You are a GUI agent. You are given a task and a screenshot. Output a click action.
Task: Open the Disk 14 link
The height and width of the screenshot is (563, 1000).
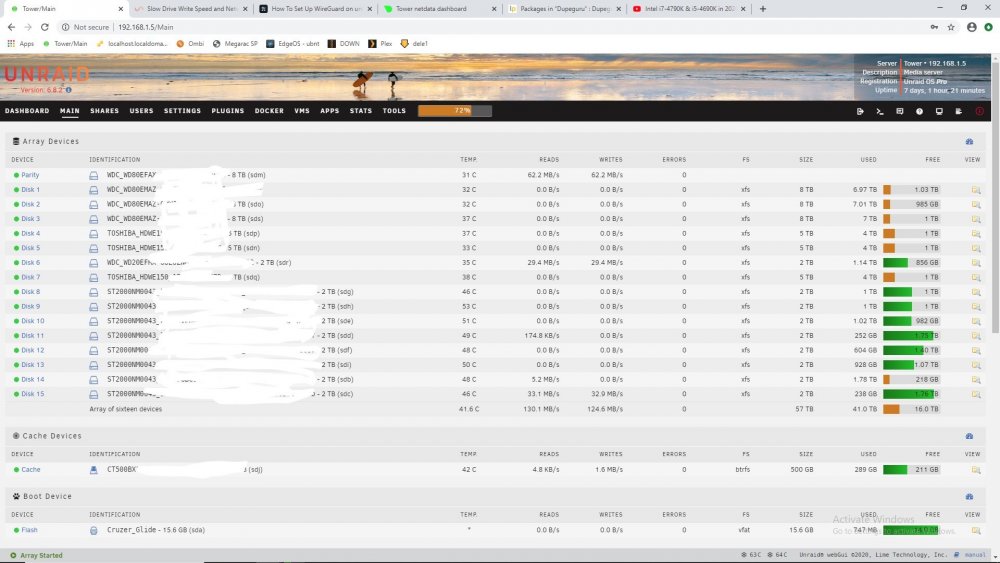tap(33, 379)
